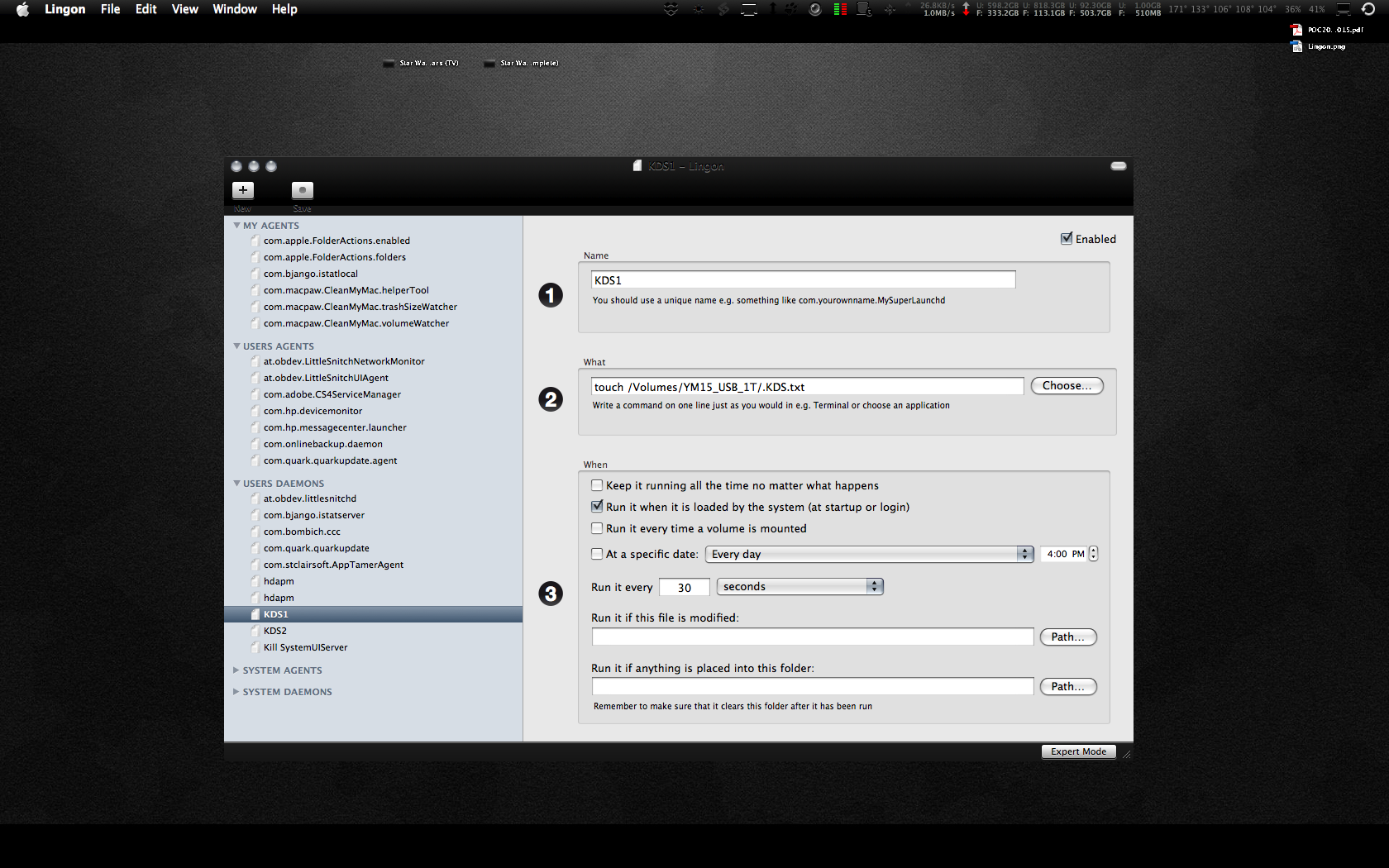Uncheck Run it when loaded by system
The height and width of the screenshot is (868, 1389).
597,507
